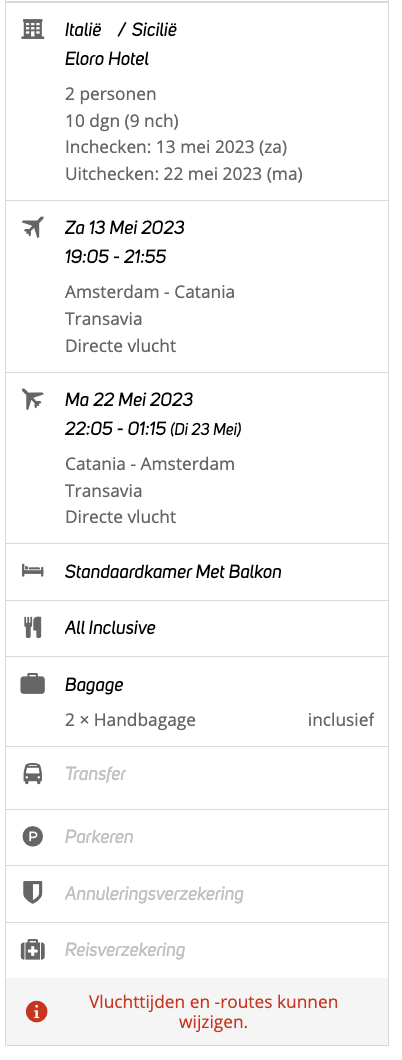This screenshot has height=1060, width=402.
Task: Select Reisverzekering option
Action: [197, 950]
